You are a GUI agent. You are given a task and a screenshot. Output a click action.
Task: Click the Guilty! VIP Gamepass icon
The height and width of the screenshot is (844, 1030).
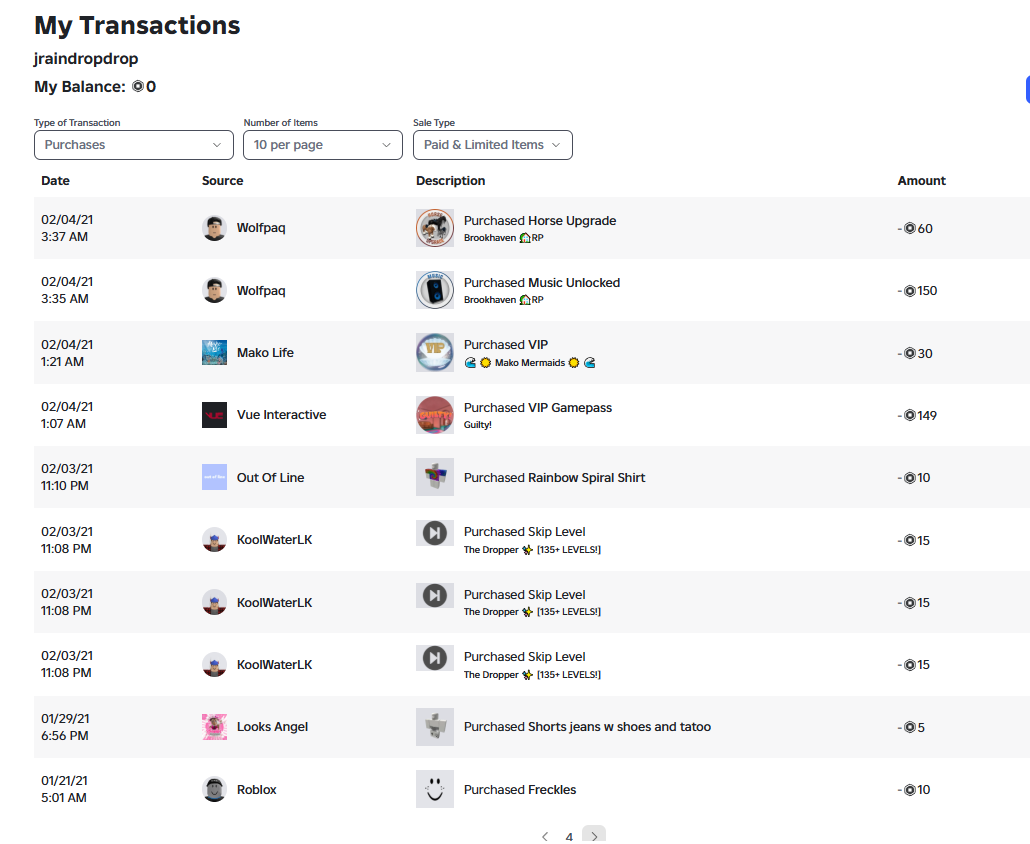434,415
